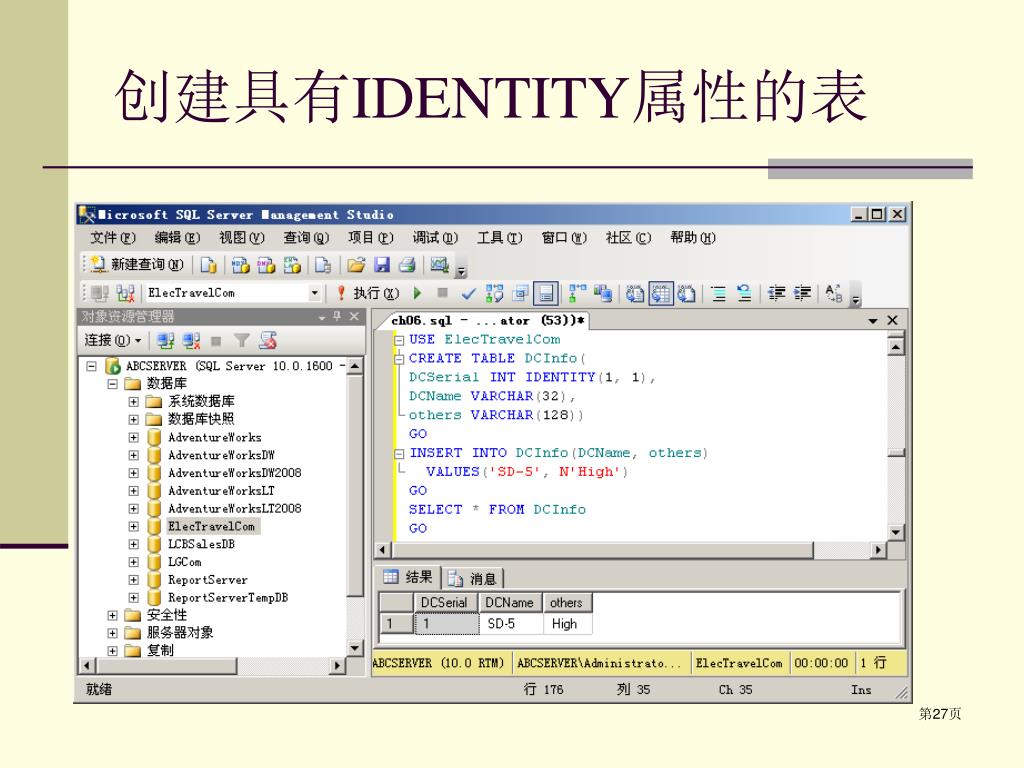Image resolution: width=1024 pixels, height=768 pixels.
Task: Start debugging with the green play arrow
Action: coord(418,293)
